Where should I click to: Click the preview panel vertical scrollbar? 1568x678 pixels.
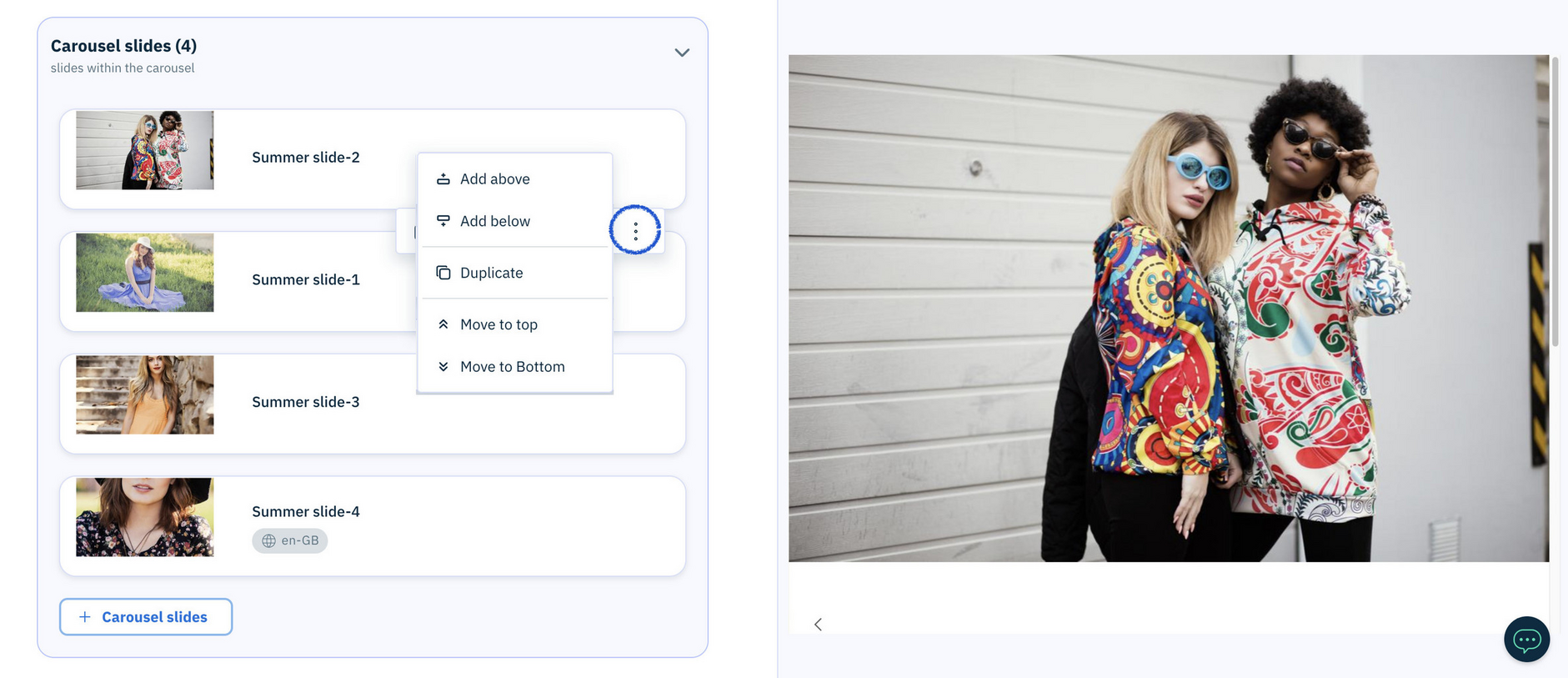pos(1555,200)
